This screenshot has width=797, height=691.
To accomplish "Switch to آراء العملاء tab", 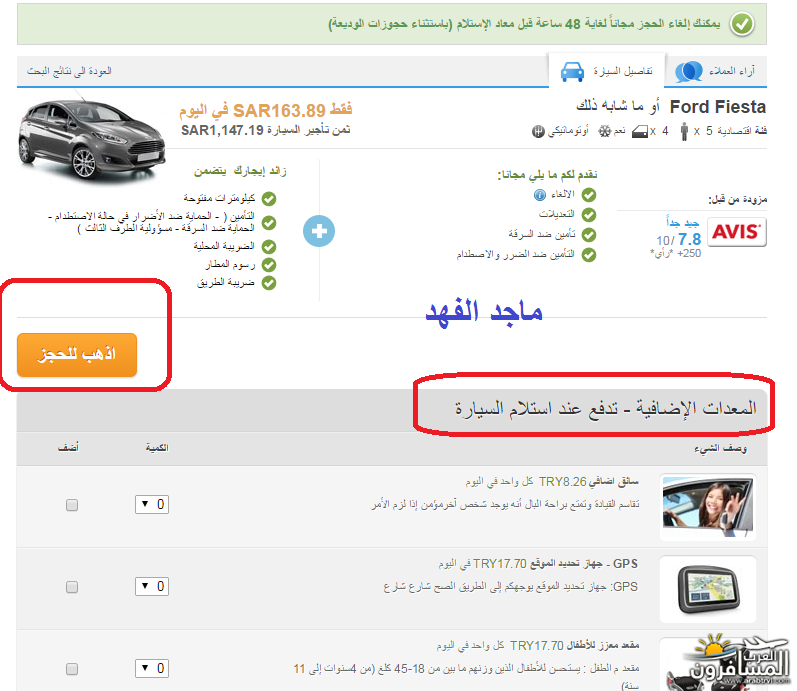I will 716,71.
